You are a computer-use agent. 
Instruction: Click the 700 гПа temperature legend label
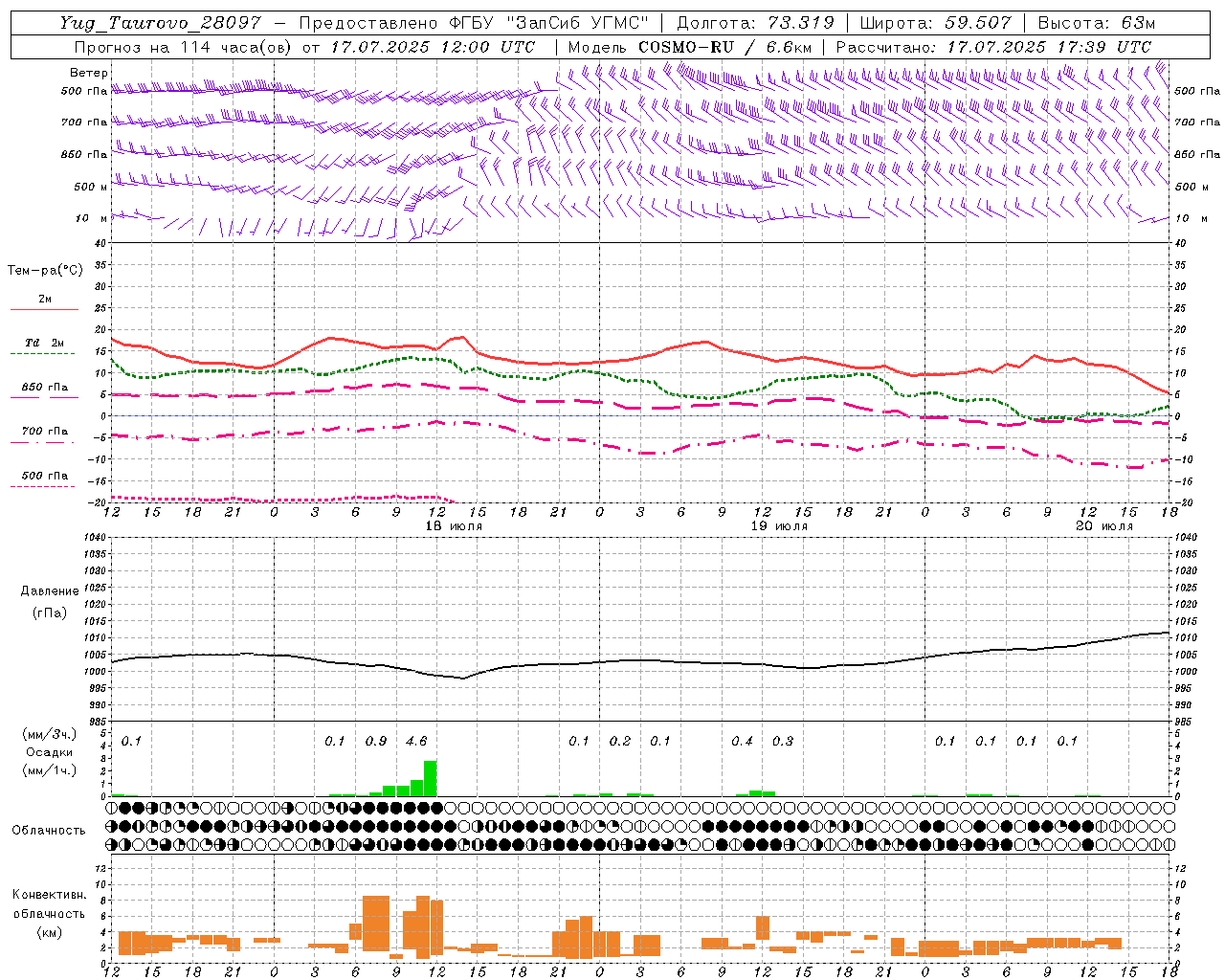[x=45, y=431]
